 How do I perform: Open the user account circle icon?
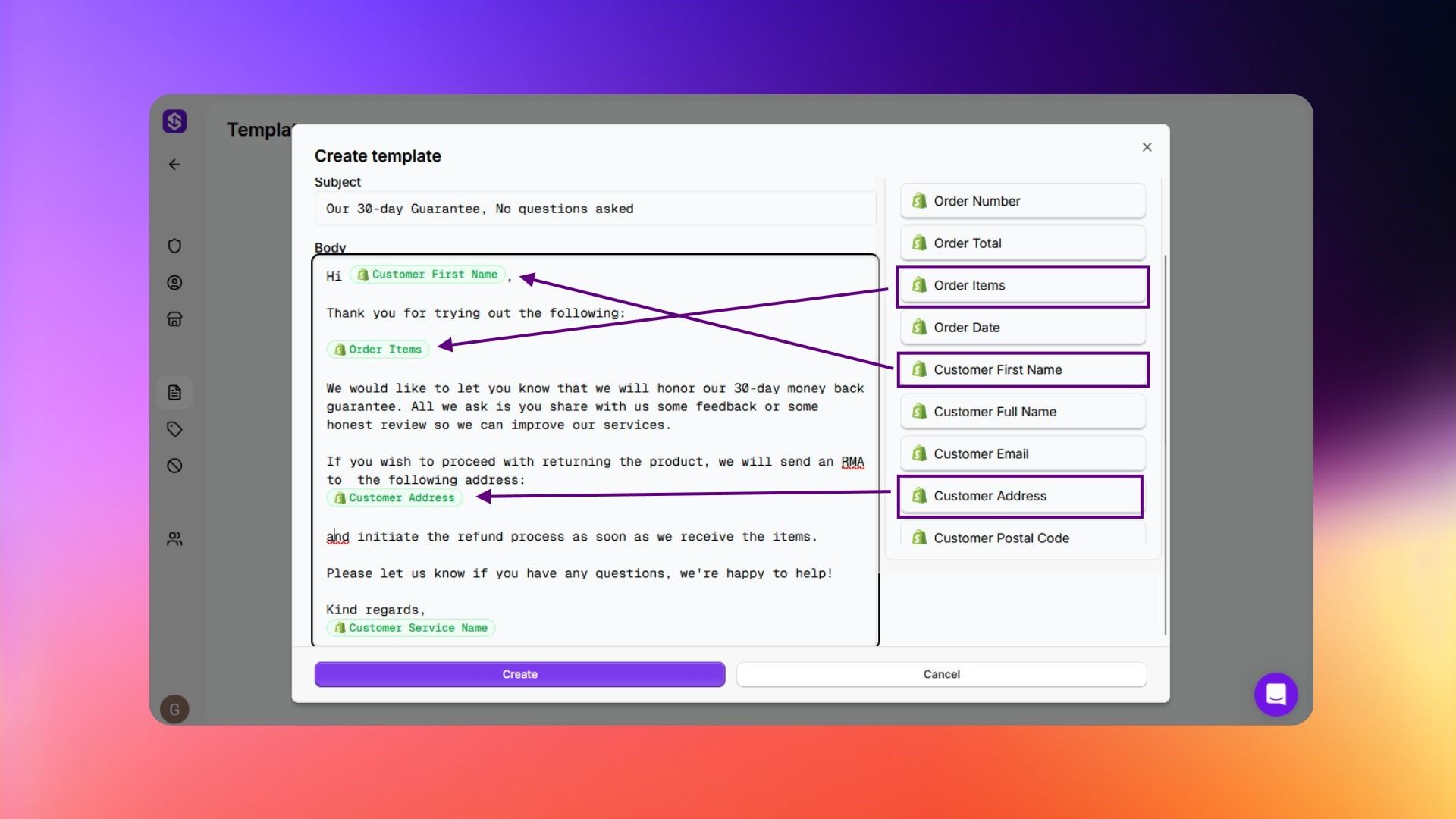pyautogui.click(x=174, y=282)
